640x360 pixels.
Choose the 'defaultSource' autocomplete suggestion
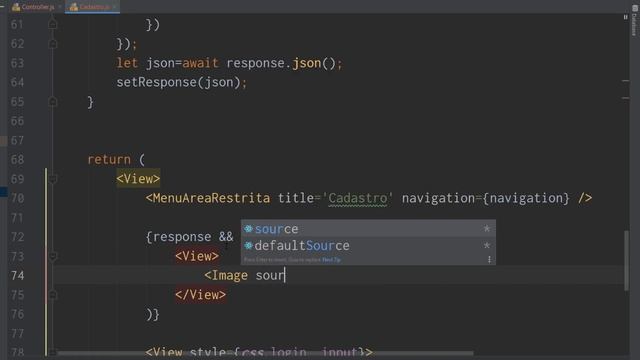368,246
